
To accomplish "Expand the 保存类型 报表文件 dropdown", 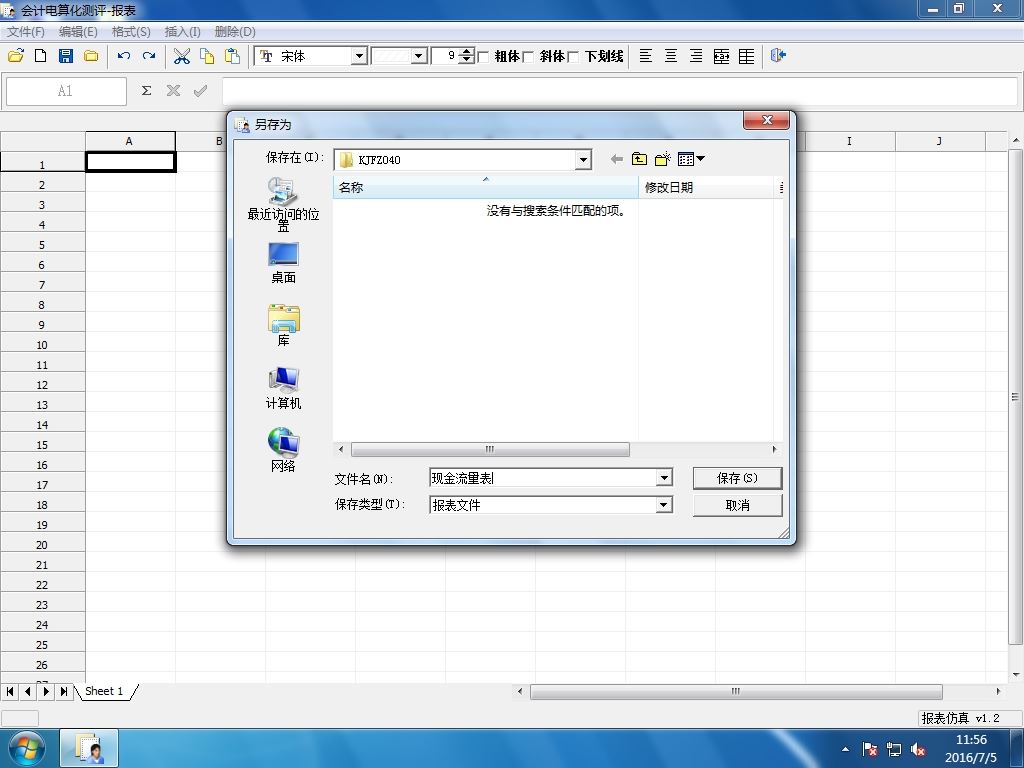I will pos(664,505).
